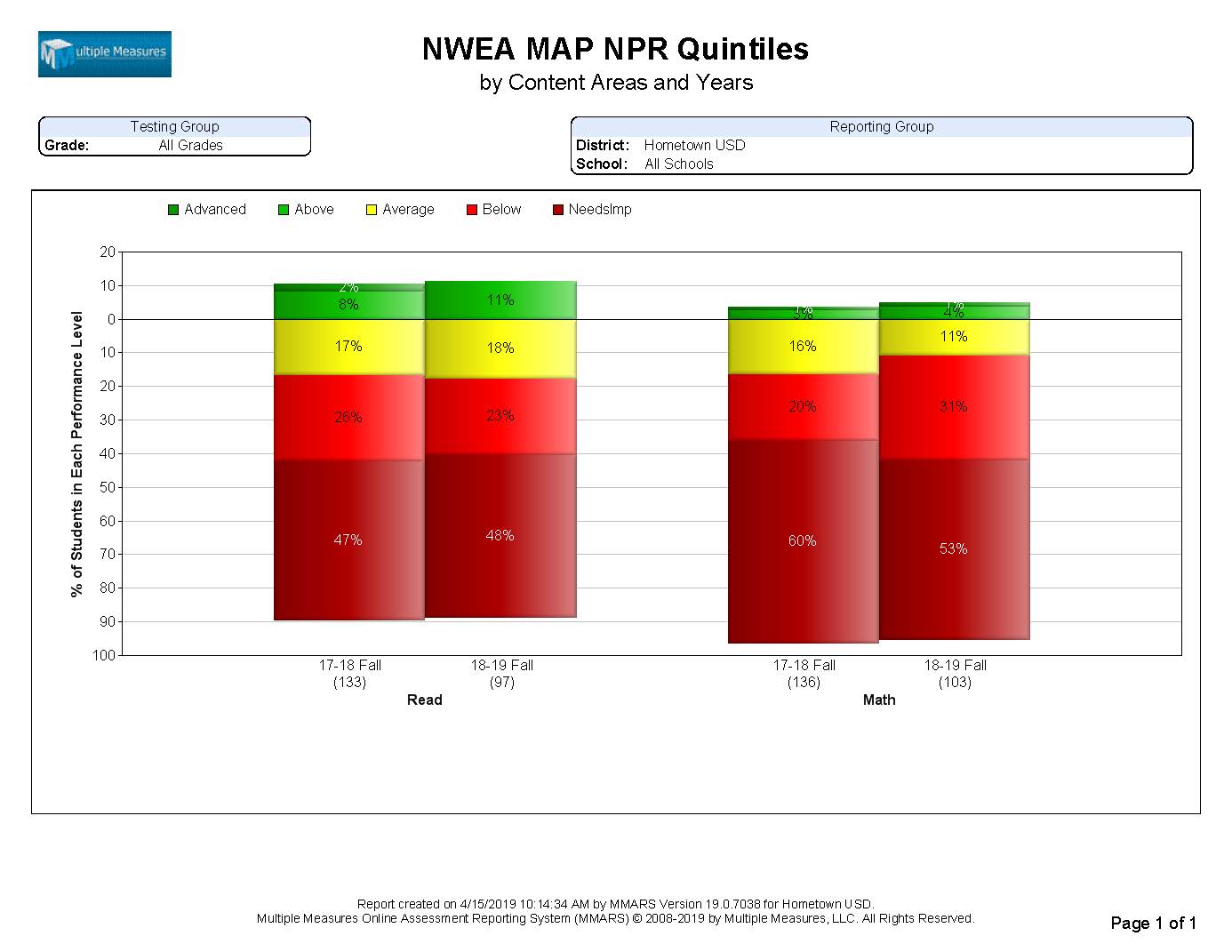Click the 26% Below segment in Read 17-18
The width and height of the screenshot is (1232, 952).
point(348,418)
